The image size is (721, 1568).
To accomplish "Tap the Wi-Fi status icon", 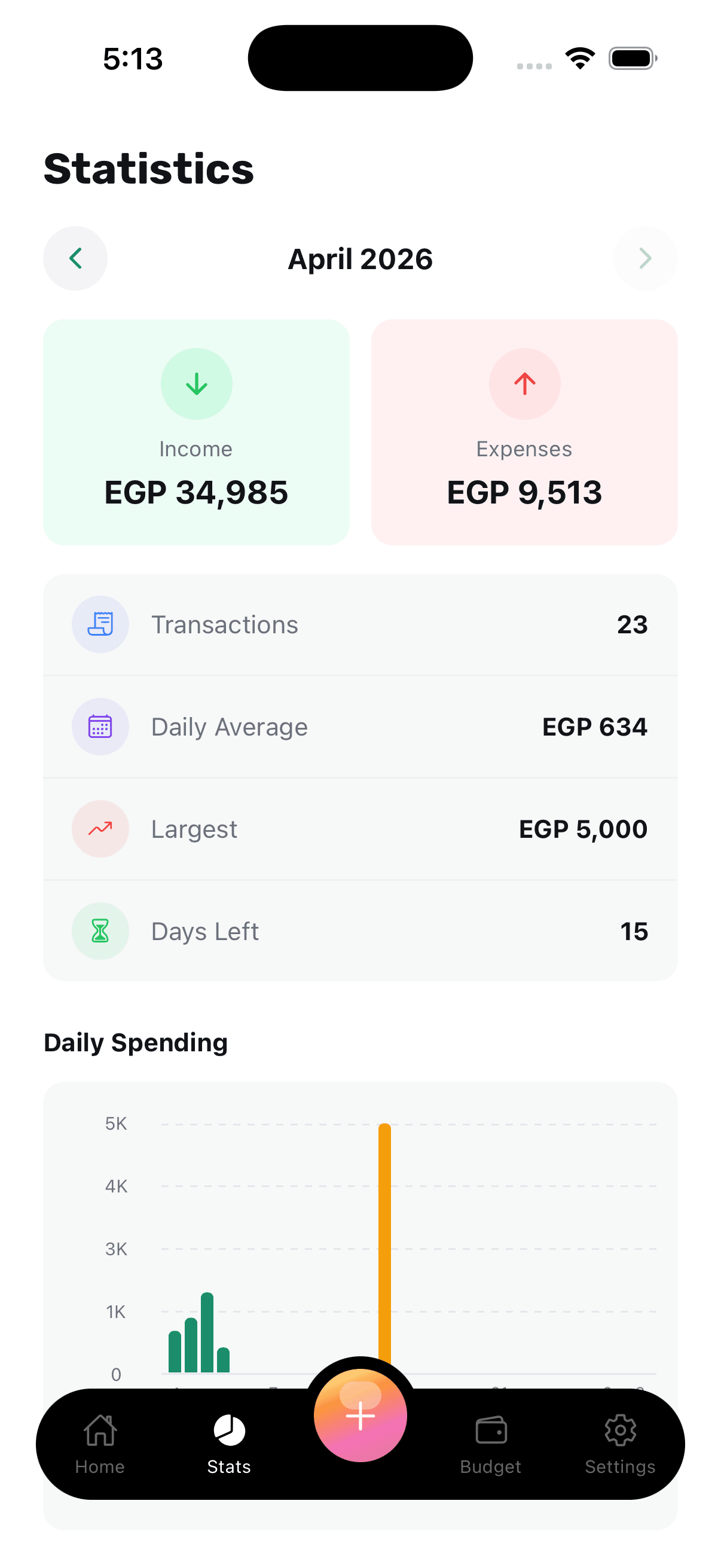I will pos(580,59).
